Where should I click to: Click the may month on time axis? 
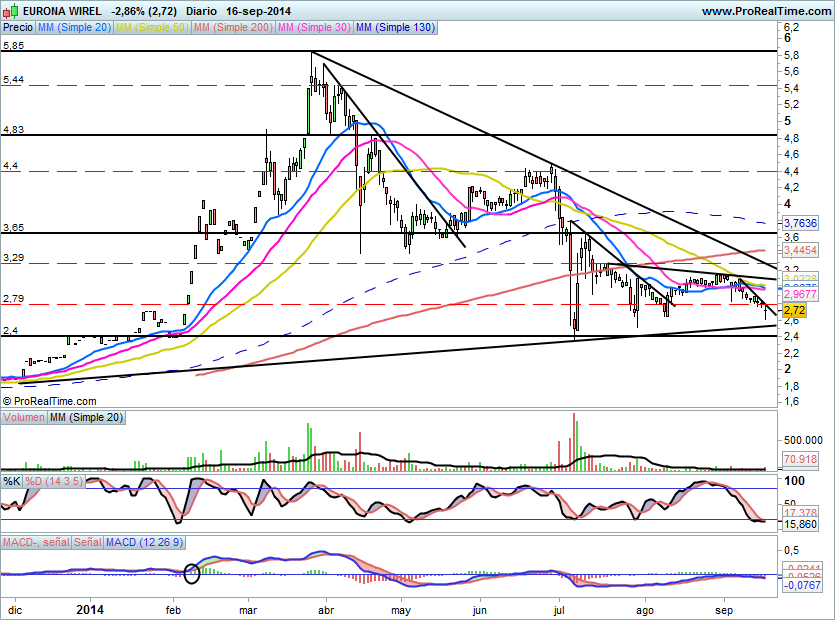(x=400, y=610)
